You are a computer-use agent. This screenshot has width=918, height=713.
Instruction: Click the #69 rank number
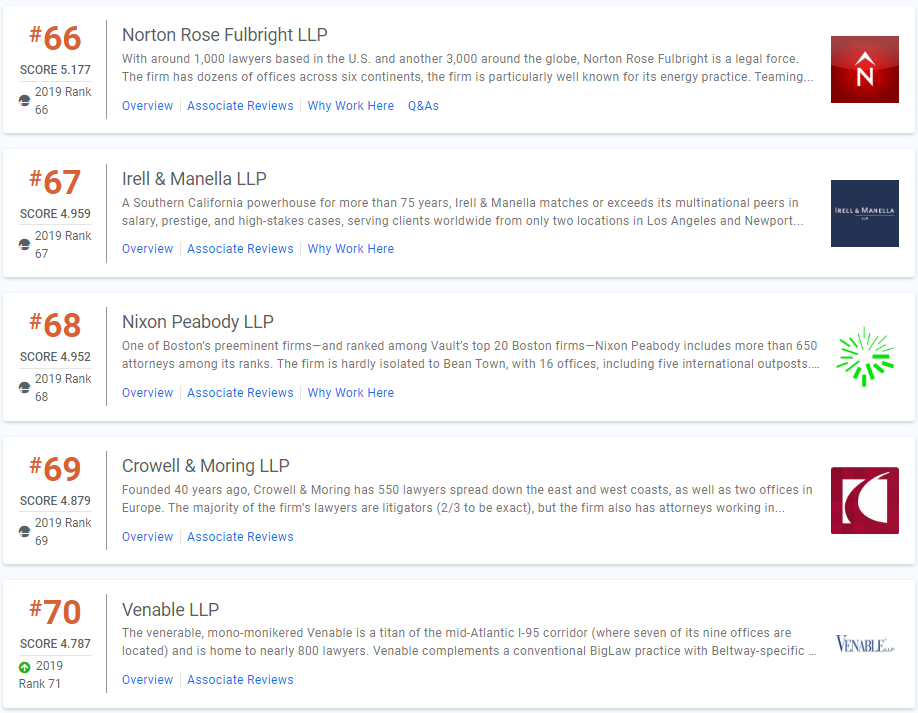[55, 469]
